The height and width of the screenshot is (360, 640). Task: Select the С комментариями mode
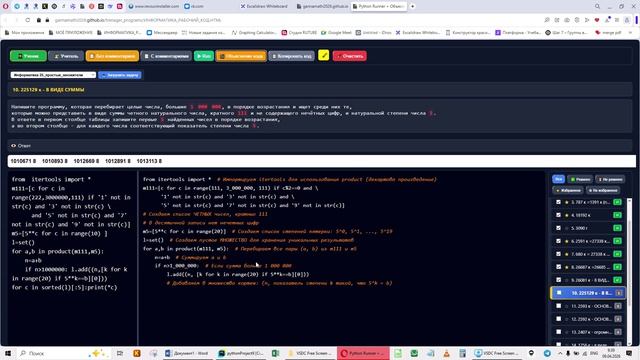[x=166, y=56]
